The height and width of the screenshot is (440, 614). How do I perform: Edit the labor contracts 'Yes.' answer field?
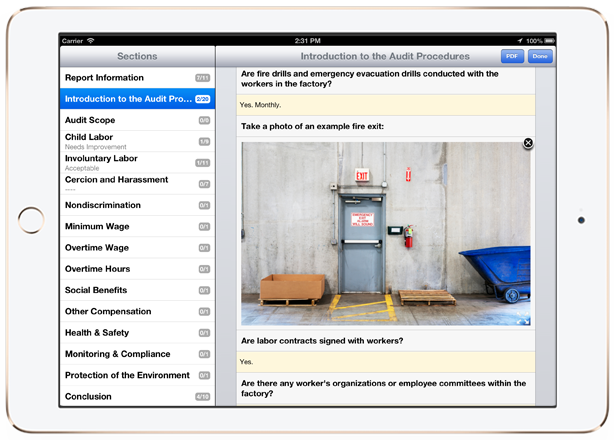[x=385, y=362]
